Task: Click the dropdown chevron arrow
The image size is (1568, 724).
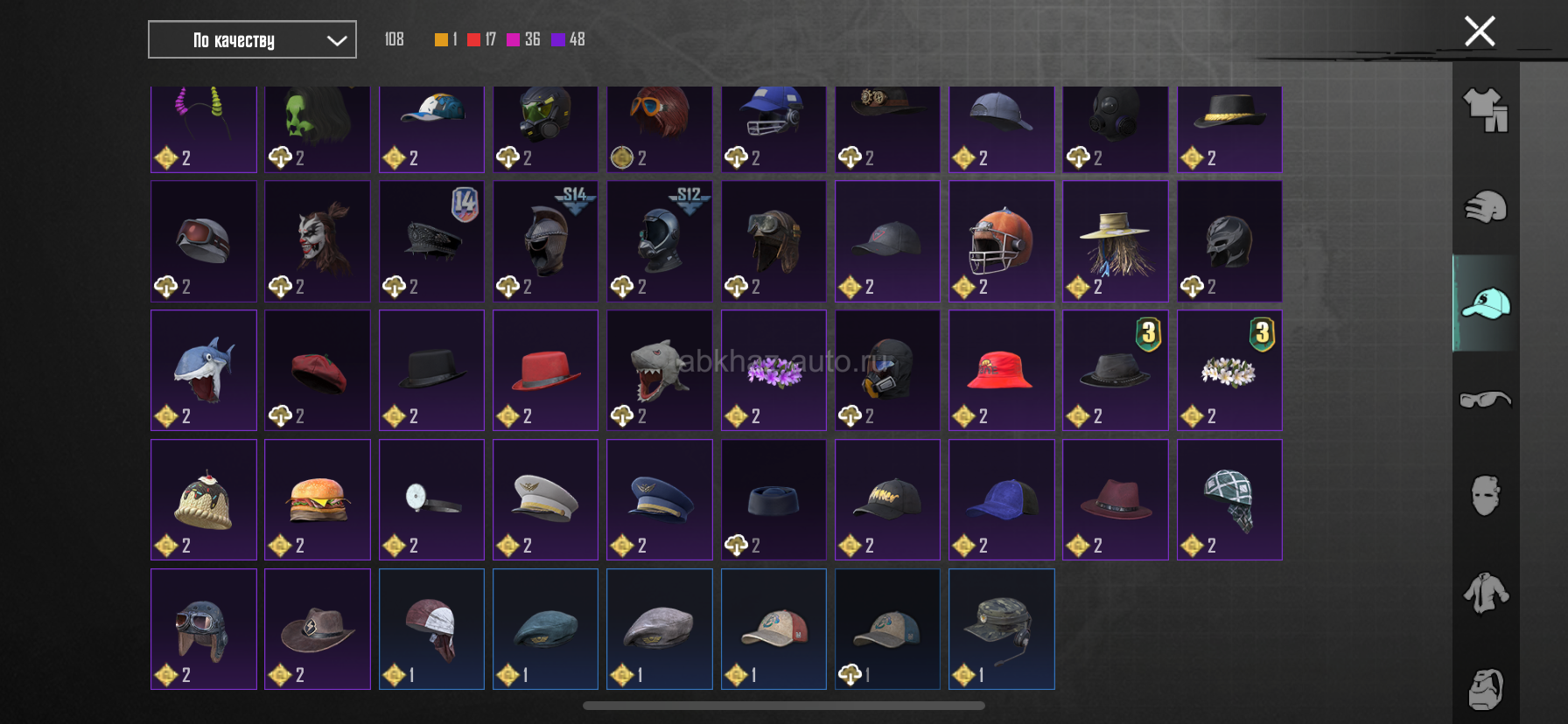Action: pos(337,40)
